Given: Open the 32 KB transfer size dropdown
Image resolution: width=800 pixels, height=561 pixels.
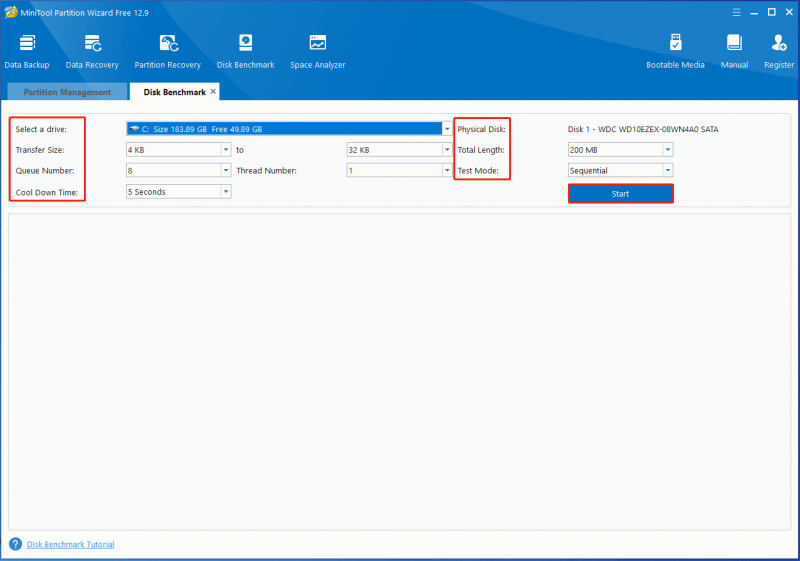Looking at the screenshot, I should 447,149.
